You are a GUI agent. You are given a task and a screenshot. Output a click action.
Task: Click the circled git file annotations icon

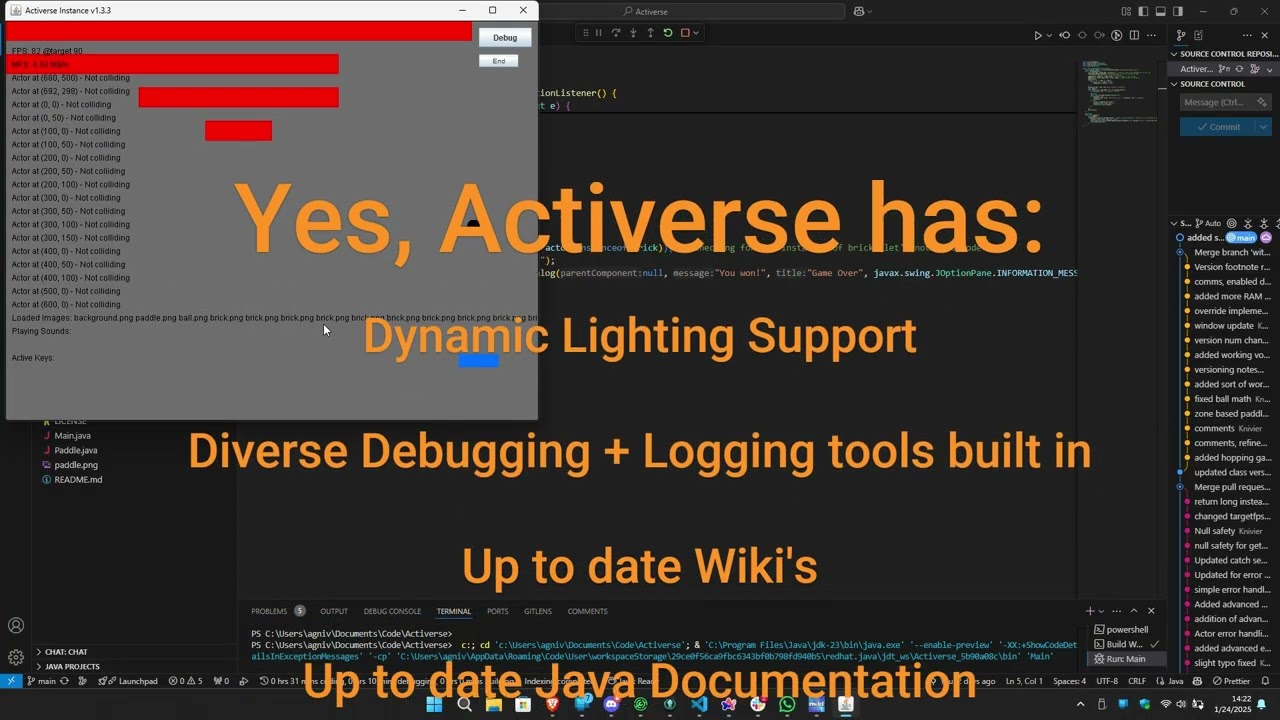tap(1116, 35)
